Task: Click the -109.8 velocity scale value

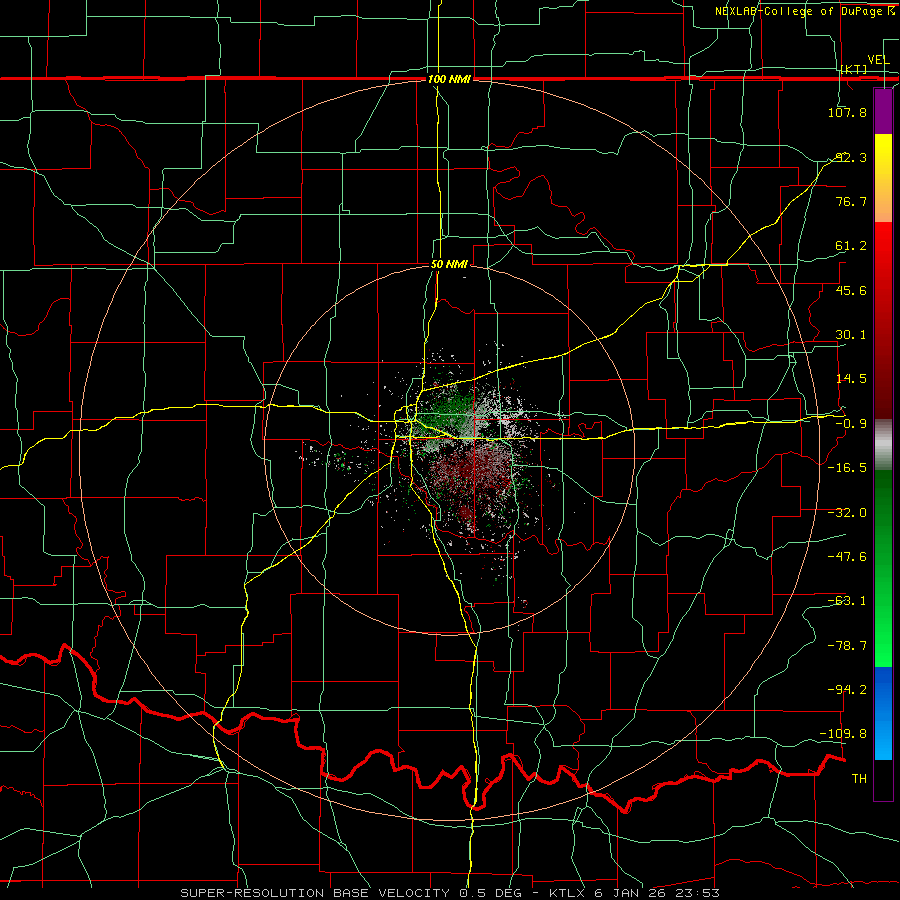Action: [844, 734]
